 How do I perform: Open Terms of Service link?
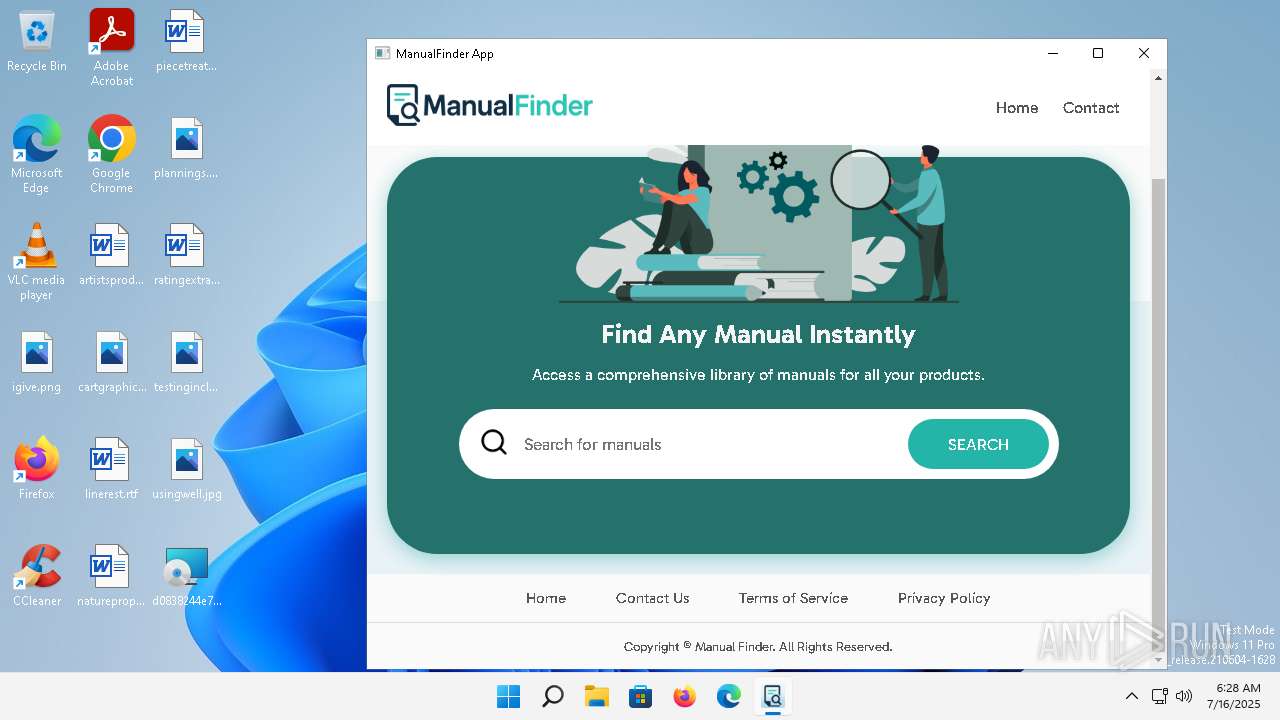[x=793, y=598]
